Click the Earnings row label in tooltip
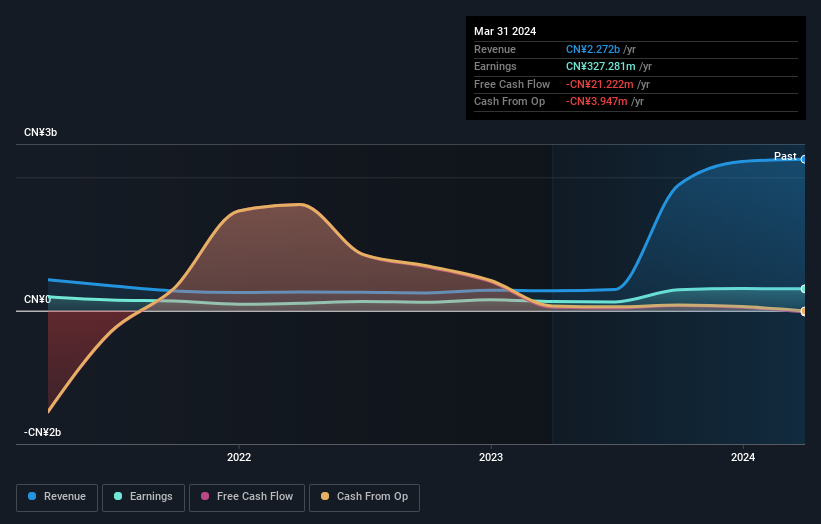Screen dimensions: 821x524 [x=495, y=66]
